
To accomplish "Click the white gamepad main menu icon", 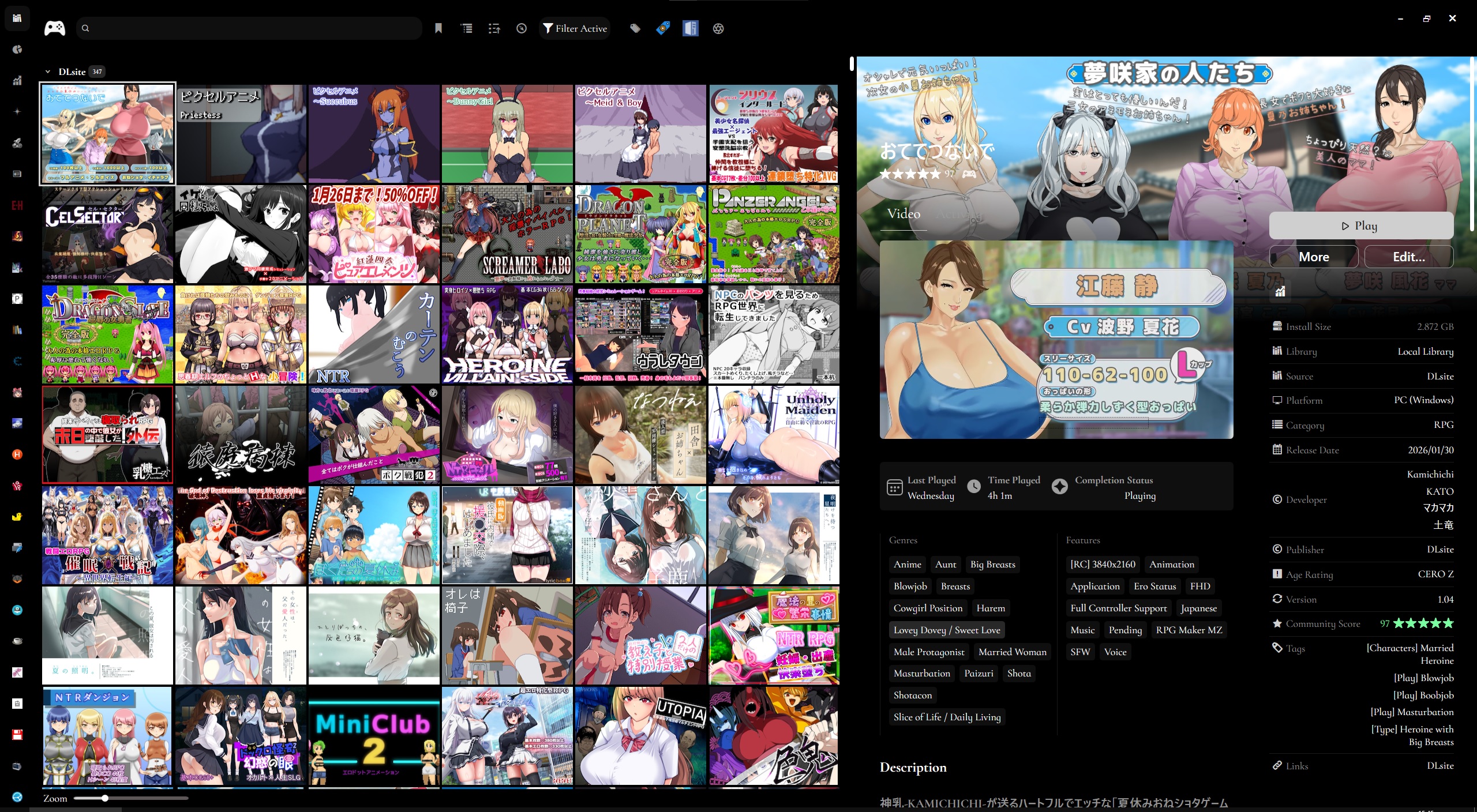I will click(55, 28).
